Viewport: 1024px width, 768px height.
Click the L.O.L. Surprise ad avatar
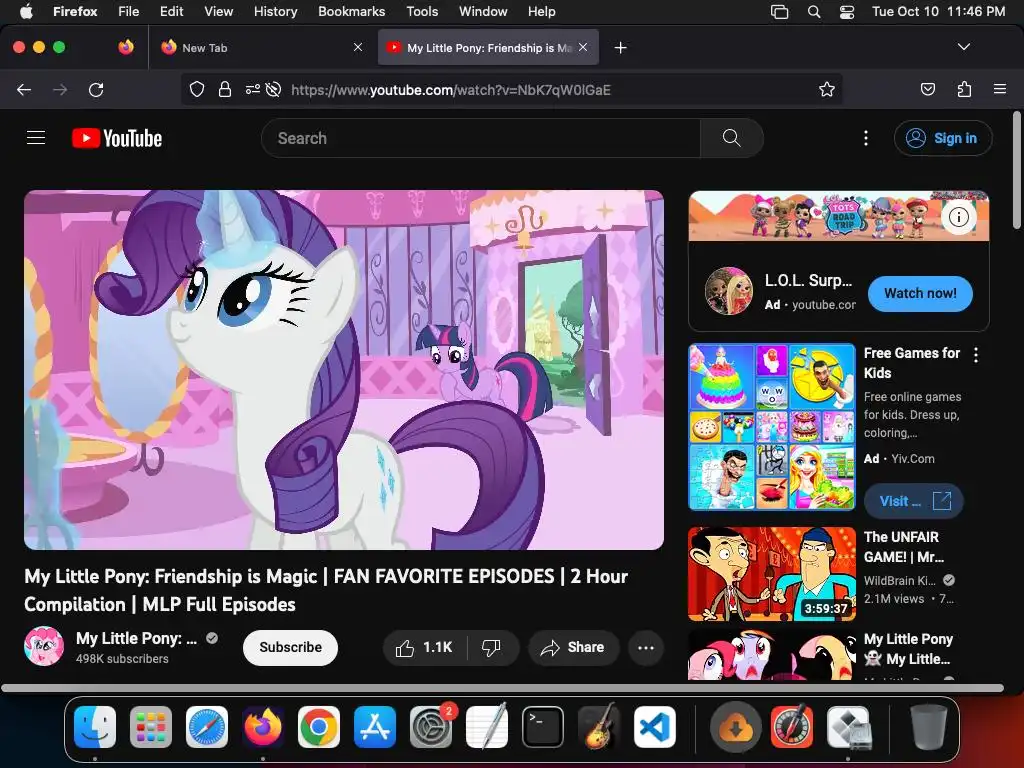pos(728,291)
